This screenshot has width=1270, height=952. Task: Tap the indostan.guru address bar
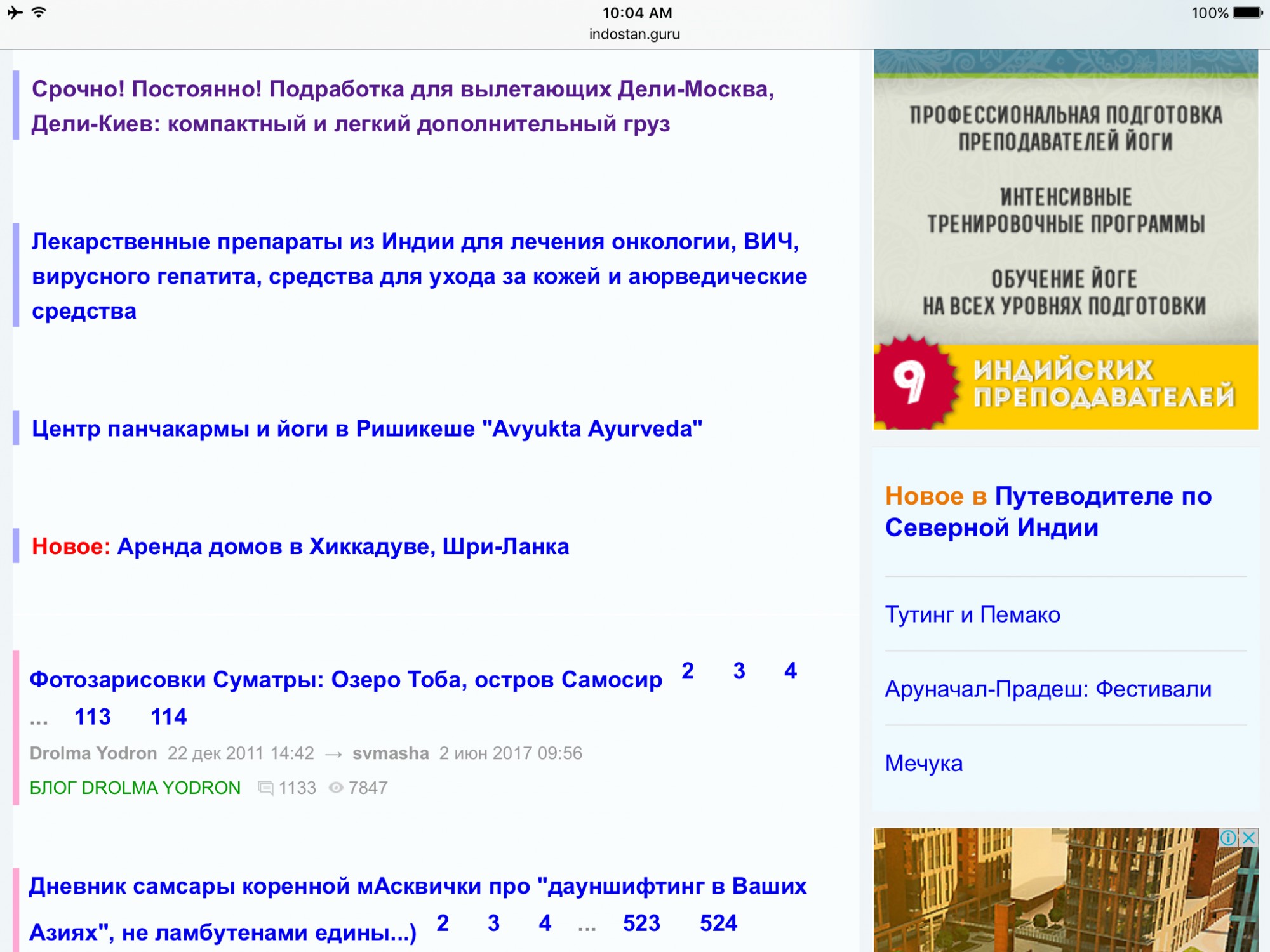click(634, 34)
